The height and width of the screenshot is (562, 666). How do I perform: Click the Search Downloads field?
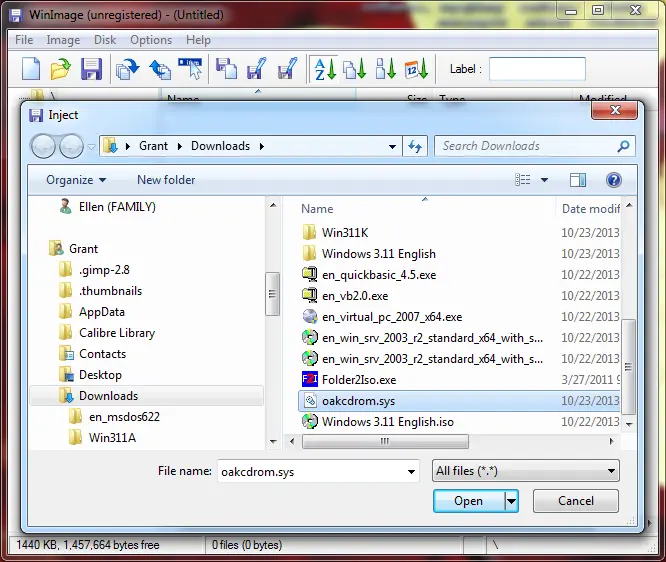tap(529, 146)
